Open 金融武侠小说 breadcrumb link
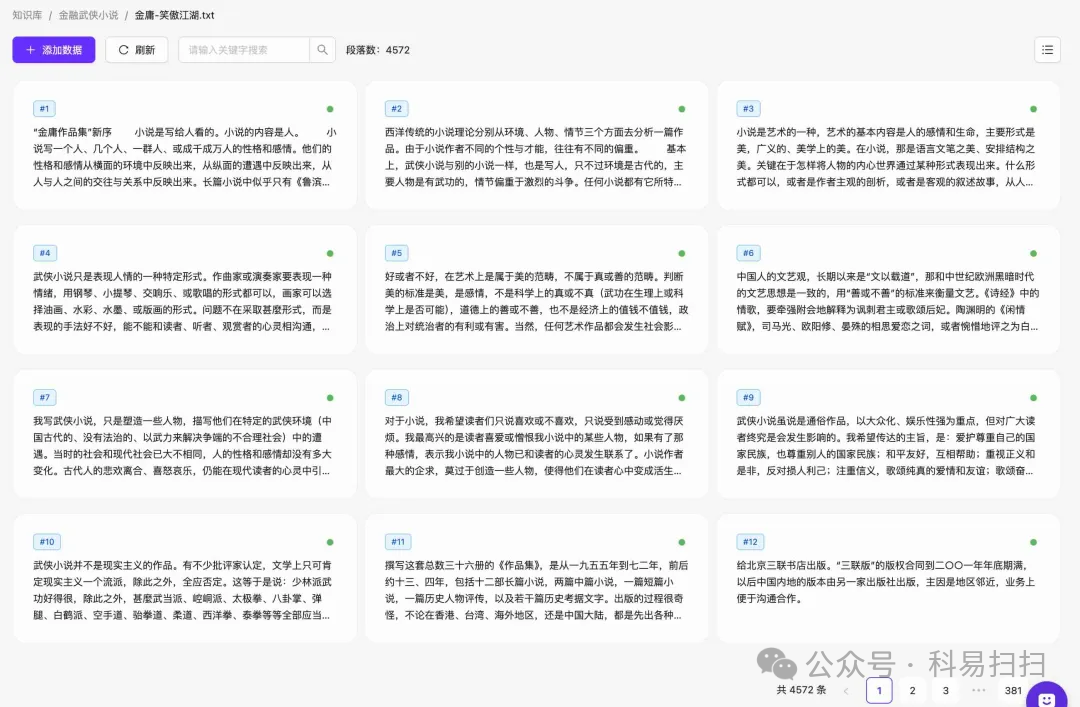Viewport: 1080px width, 707px height. [88, 14]
